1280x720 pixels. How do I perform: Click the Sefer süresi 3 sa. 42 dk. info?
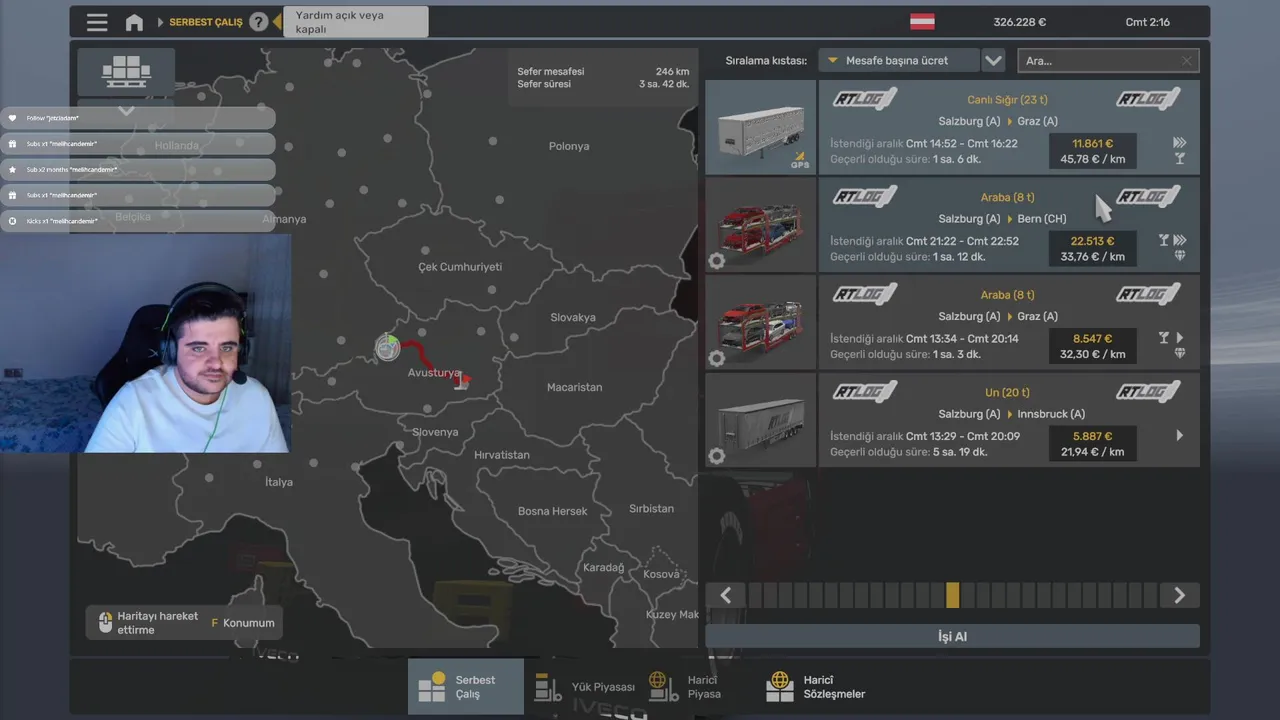click(x=603, y=84)
